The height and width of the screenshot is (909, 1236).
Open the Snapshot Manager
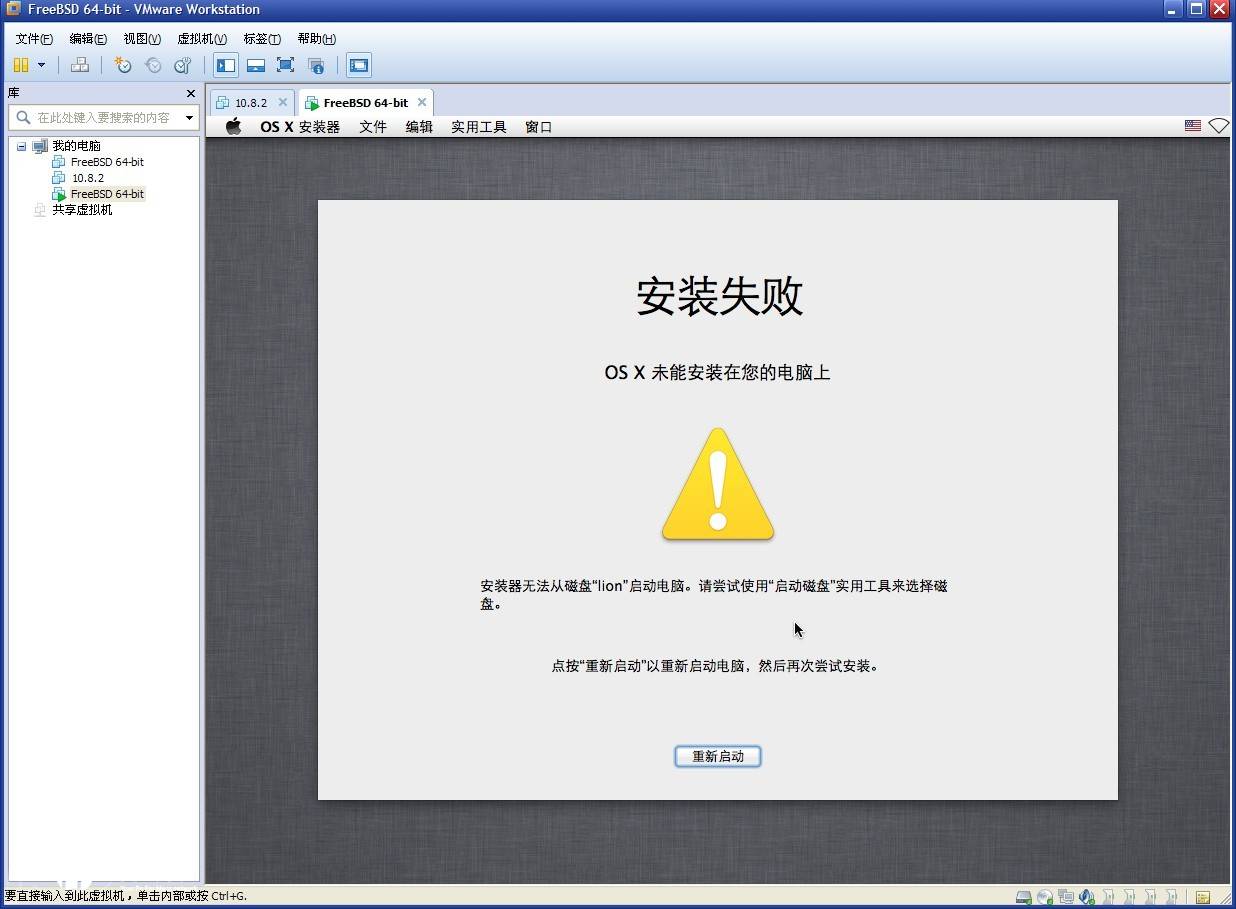coord(182,65)
